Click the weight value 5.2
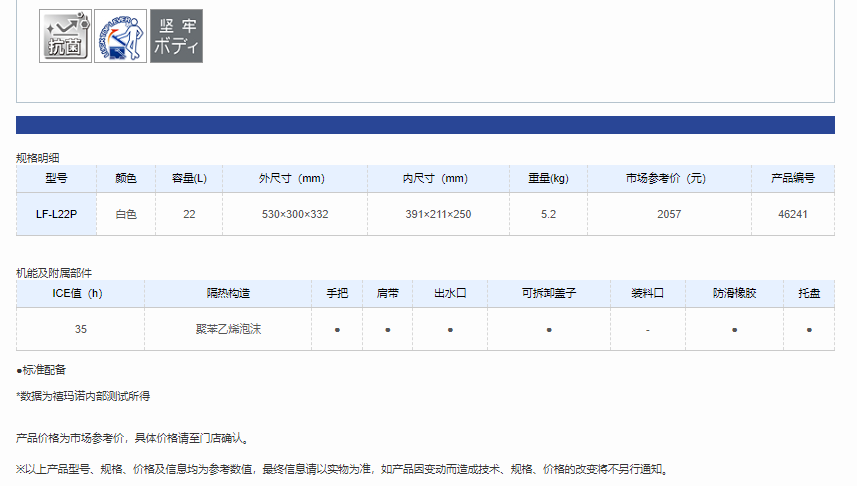Screen dimensions: 857x486 click(x=548, y=214)
